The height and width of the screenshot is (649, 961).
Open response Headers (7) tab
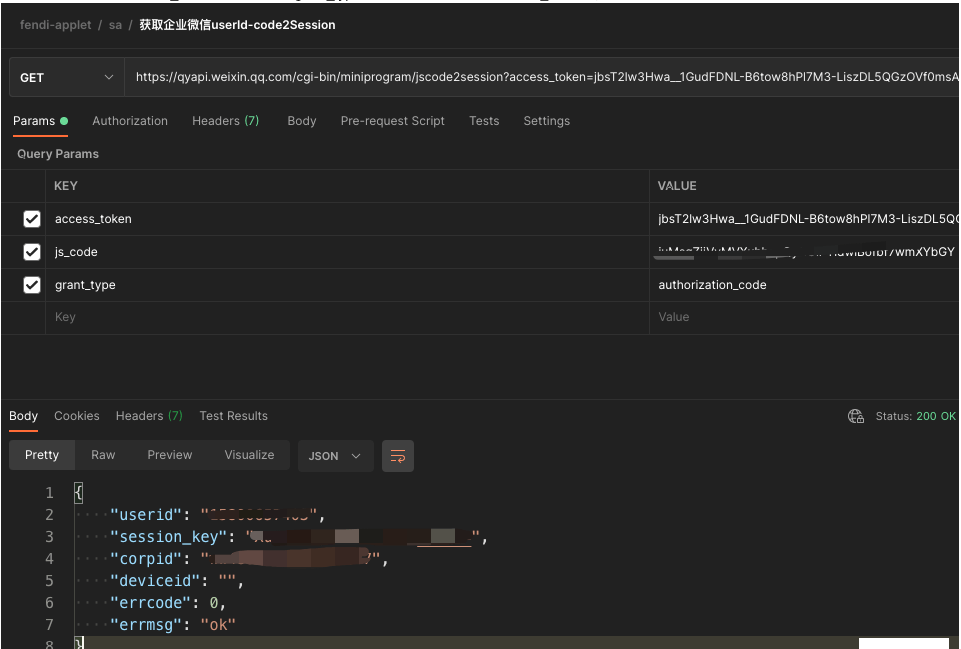[149, 416]
